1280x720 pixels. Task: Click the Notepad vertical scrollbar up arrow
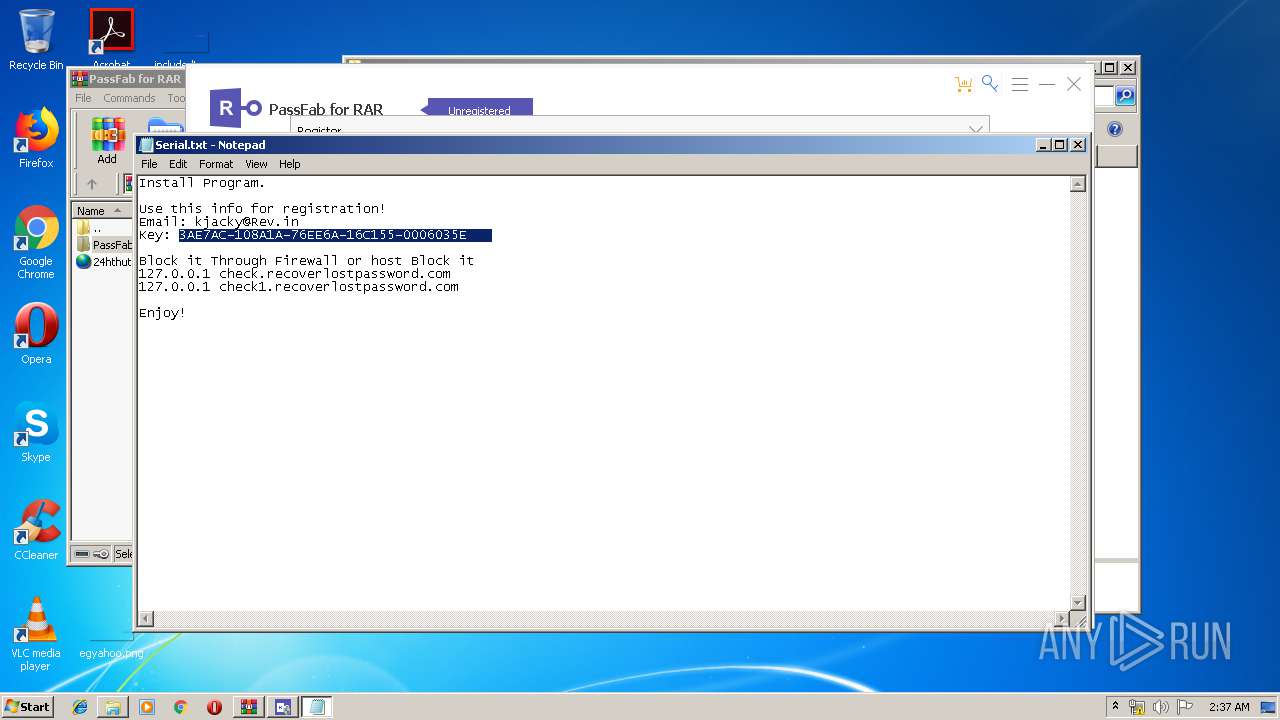(x=1077, y=184)
